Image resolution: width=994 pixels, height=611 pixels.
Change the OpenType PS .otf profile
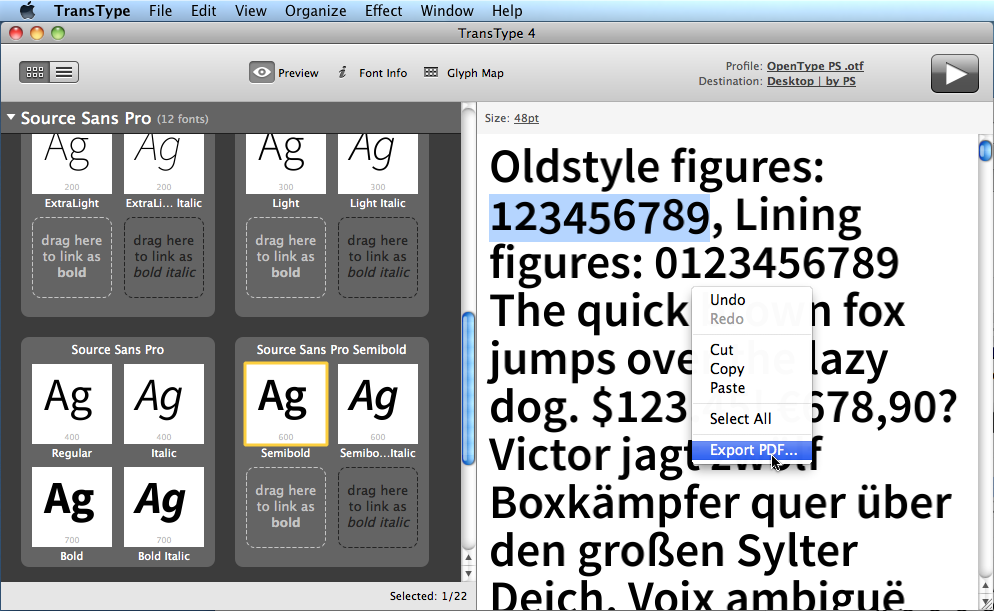[x=815, y=66]
